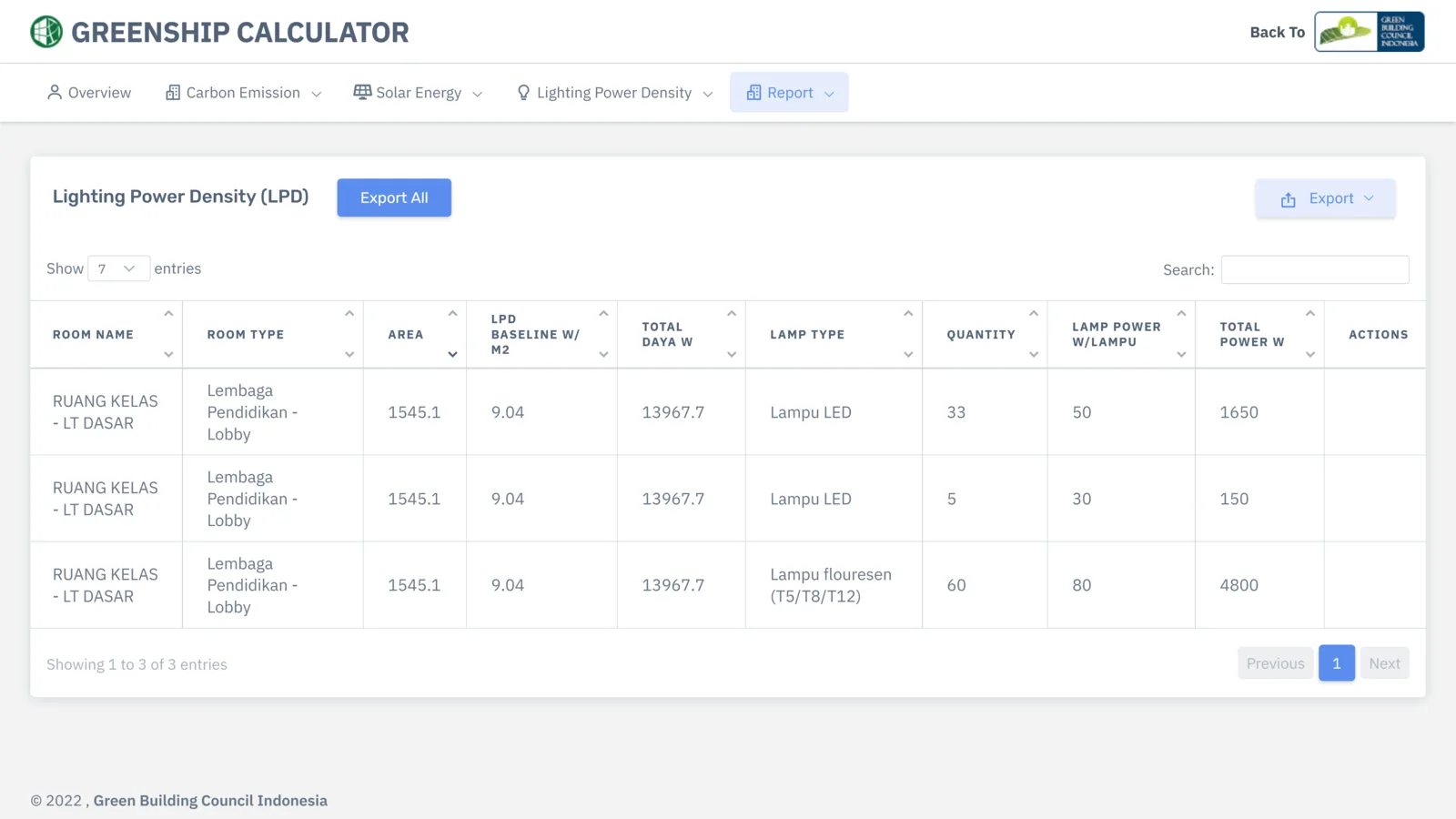Sort Lamp Power column ascending arrow
The image size is (1456, 819).
coord(1181,313)
